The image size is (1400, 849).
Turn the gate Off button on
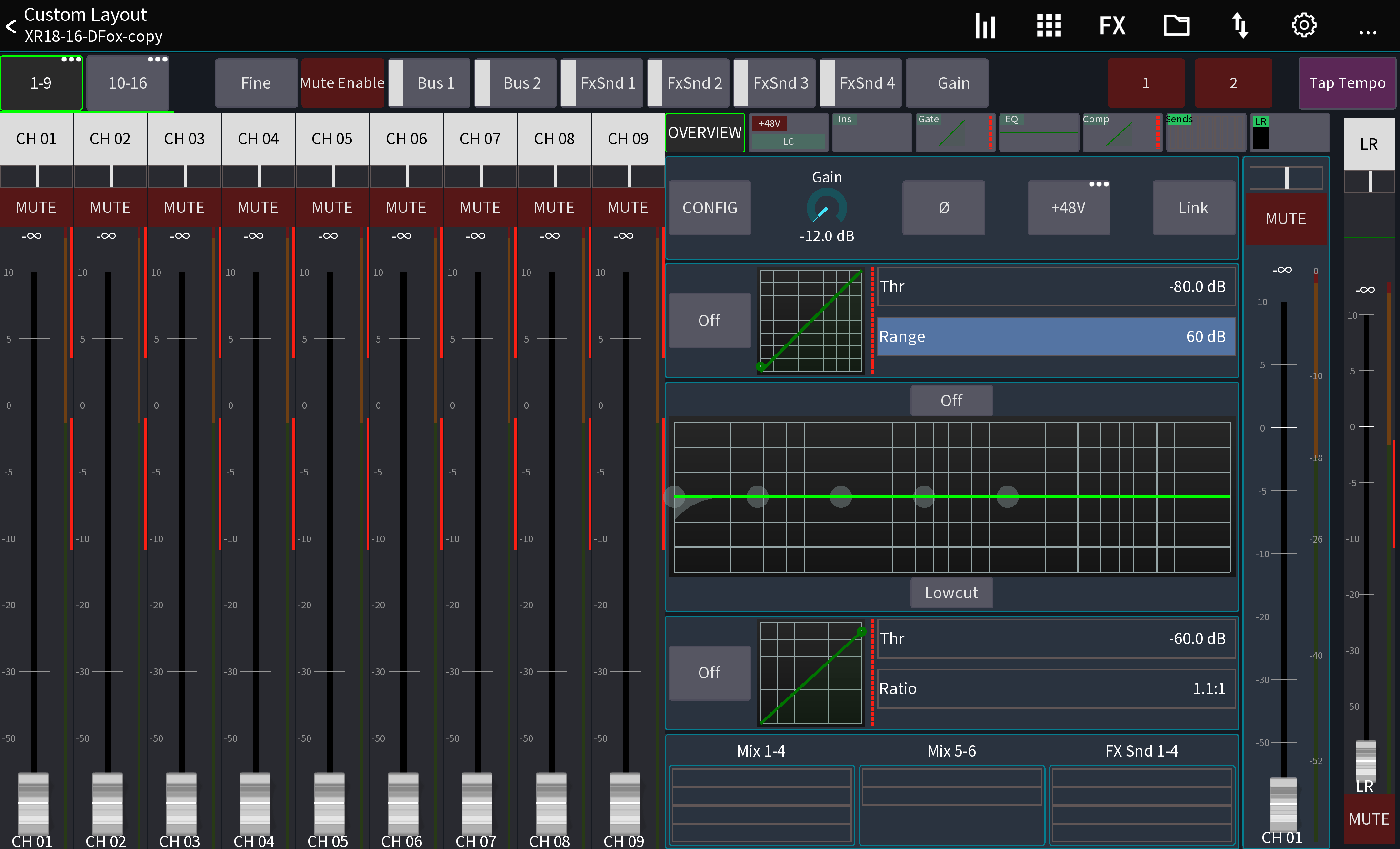tap(709, 320)
